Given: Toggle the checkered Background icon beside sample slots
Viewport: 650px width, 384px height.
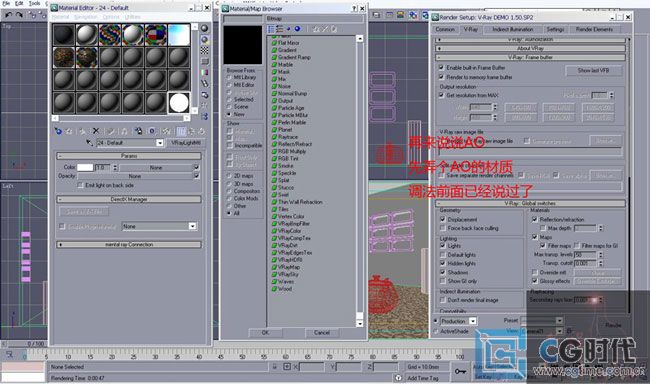Looking at the screenshot, I should tap(204, 50).
